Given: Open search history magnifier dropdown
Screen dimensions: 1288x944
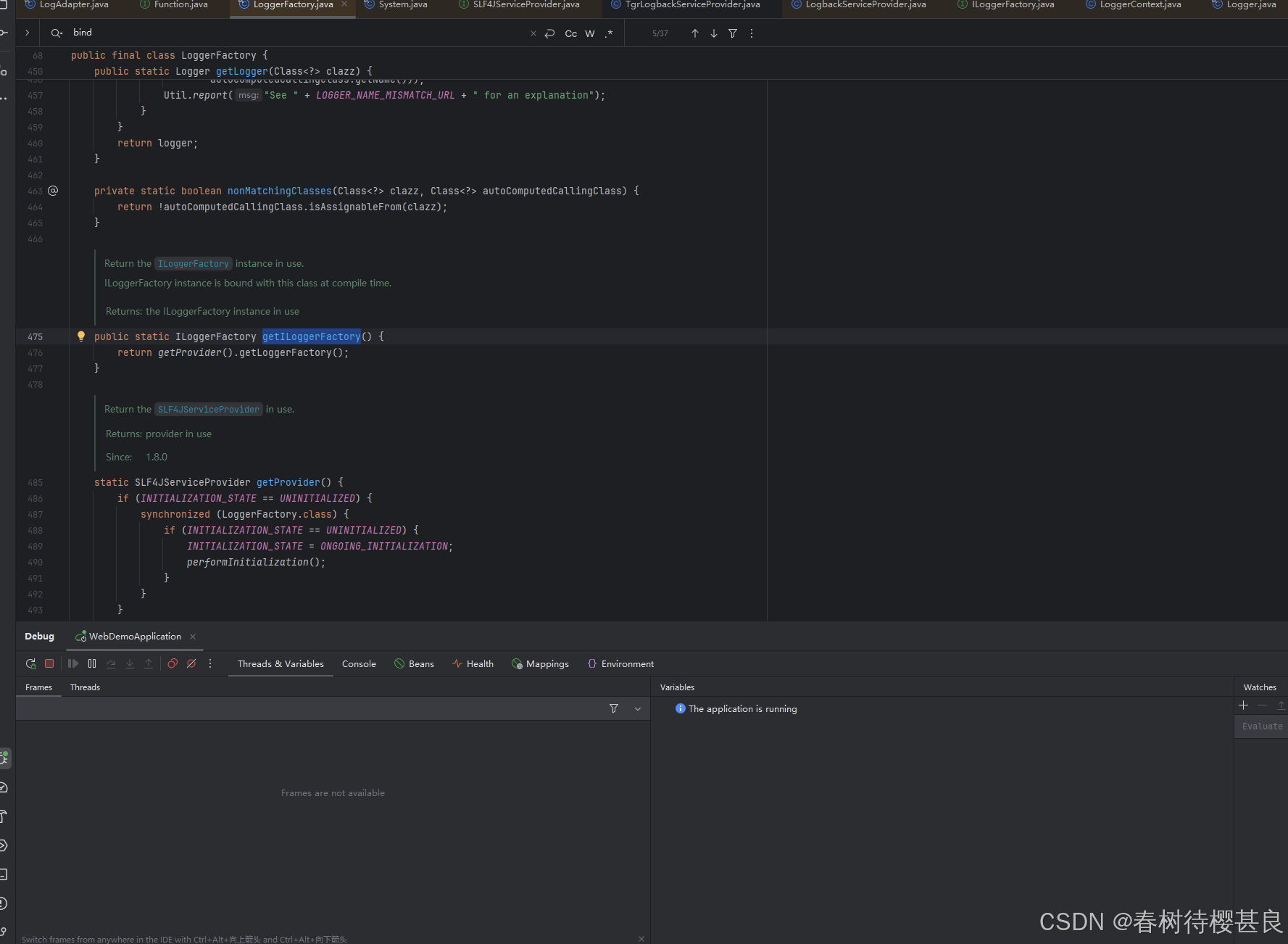Looking at the screenshot, I should point(57,33).
